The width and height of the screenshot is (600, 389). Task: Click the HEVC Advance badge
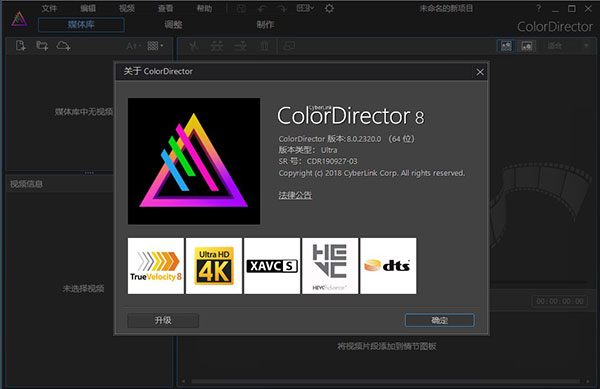pyautogui.click(x=330, y=266)
